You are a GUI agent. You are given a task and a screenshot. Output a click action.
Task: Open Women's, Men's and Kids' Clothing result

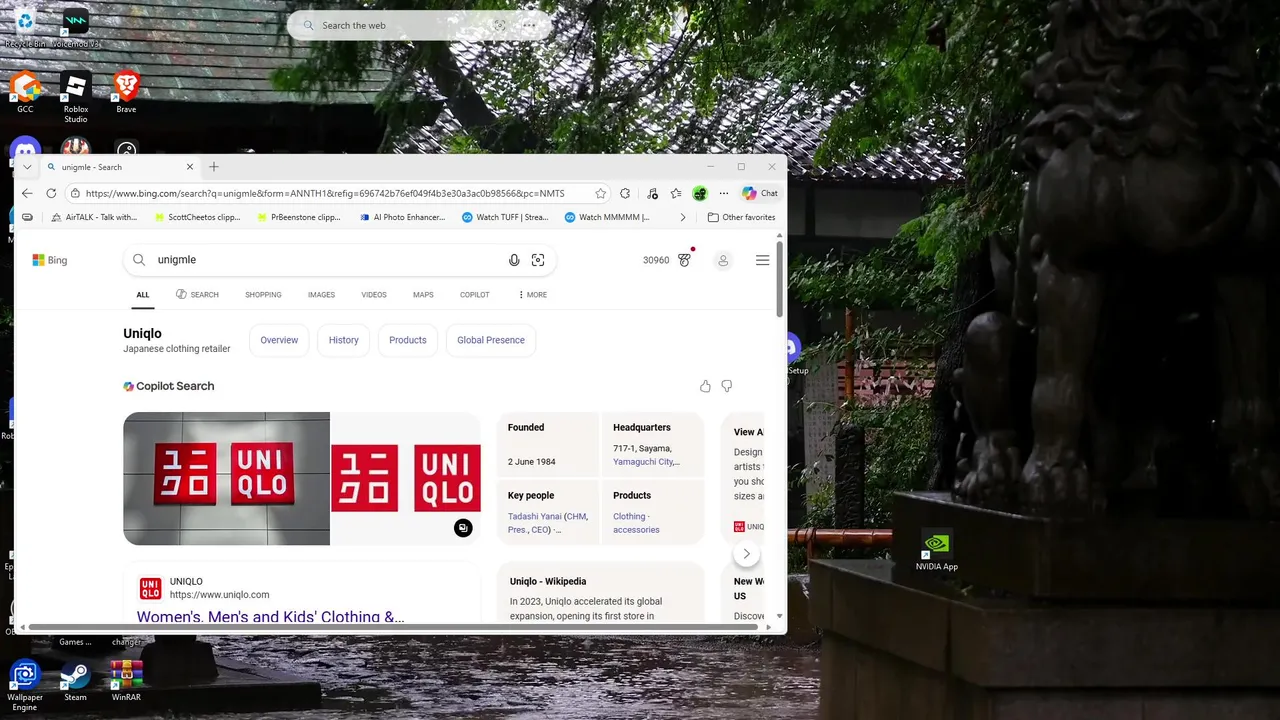coord(270,617)
